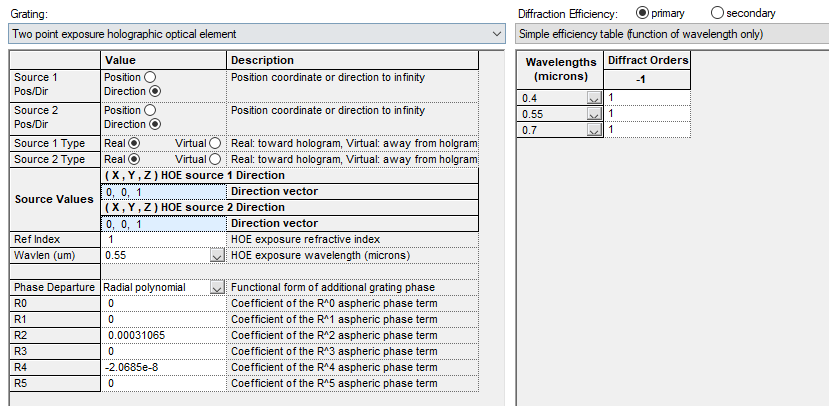
Task: Click HOE source 2 direction vector field
Action: [163, 224]
